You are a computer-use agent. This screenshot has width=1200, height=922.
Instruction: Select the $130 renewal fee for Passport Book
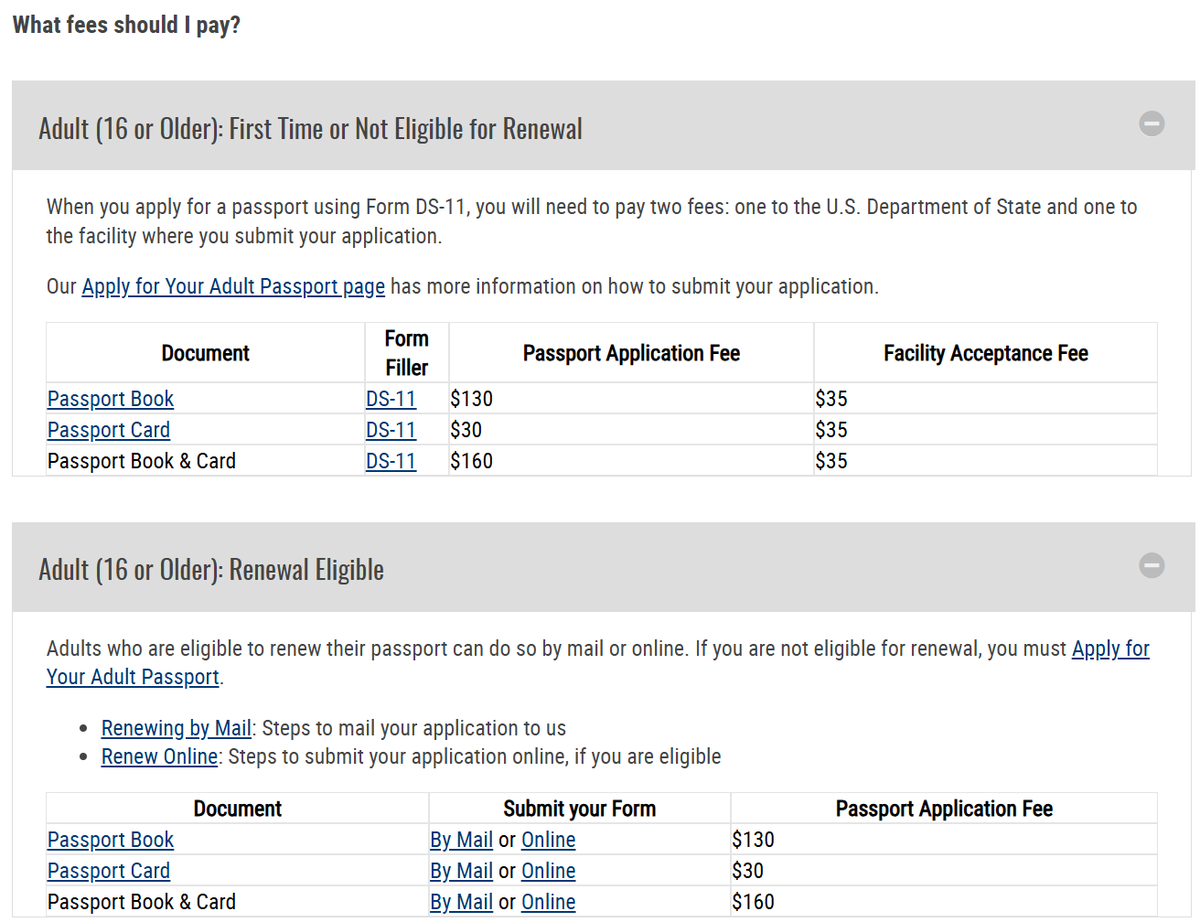pyautogui.click(x=753, y=840)
